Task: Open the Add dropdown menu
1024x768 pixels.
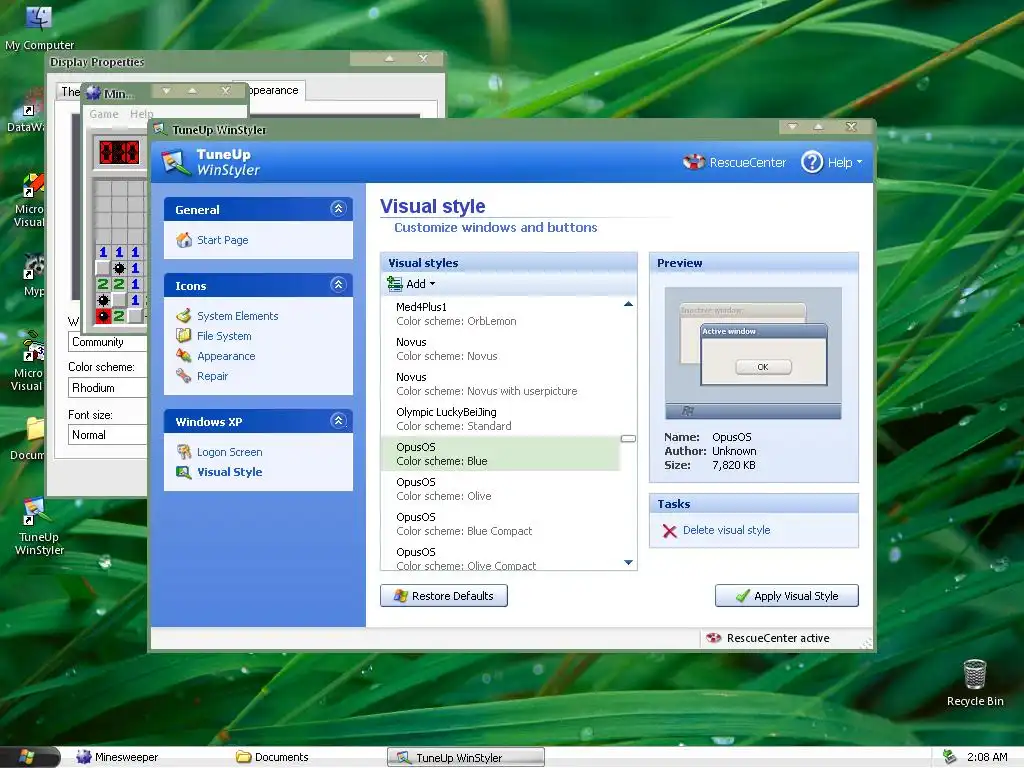Action: click(411, 283)
